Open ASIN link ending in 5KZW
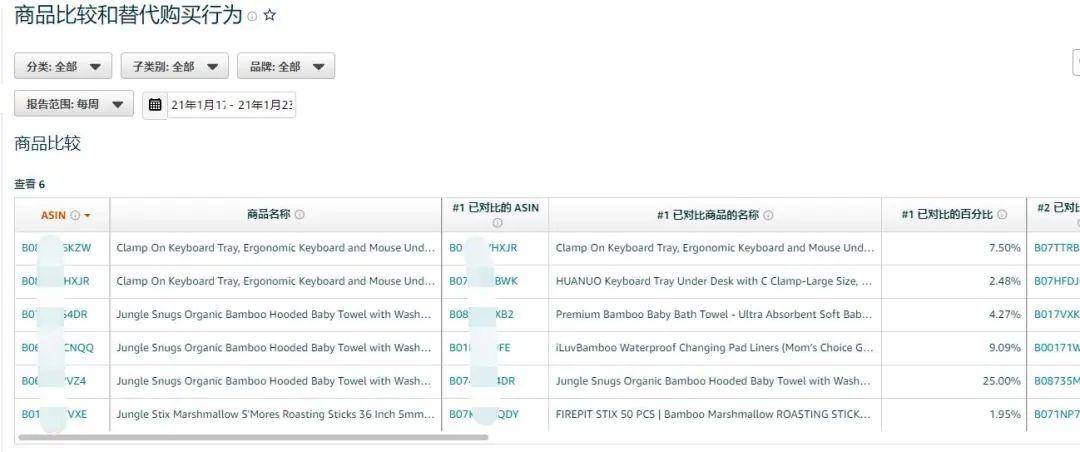 point(56,248)
